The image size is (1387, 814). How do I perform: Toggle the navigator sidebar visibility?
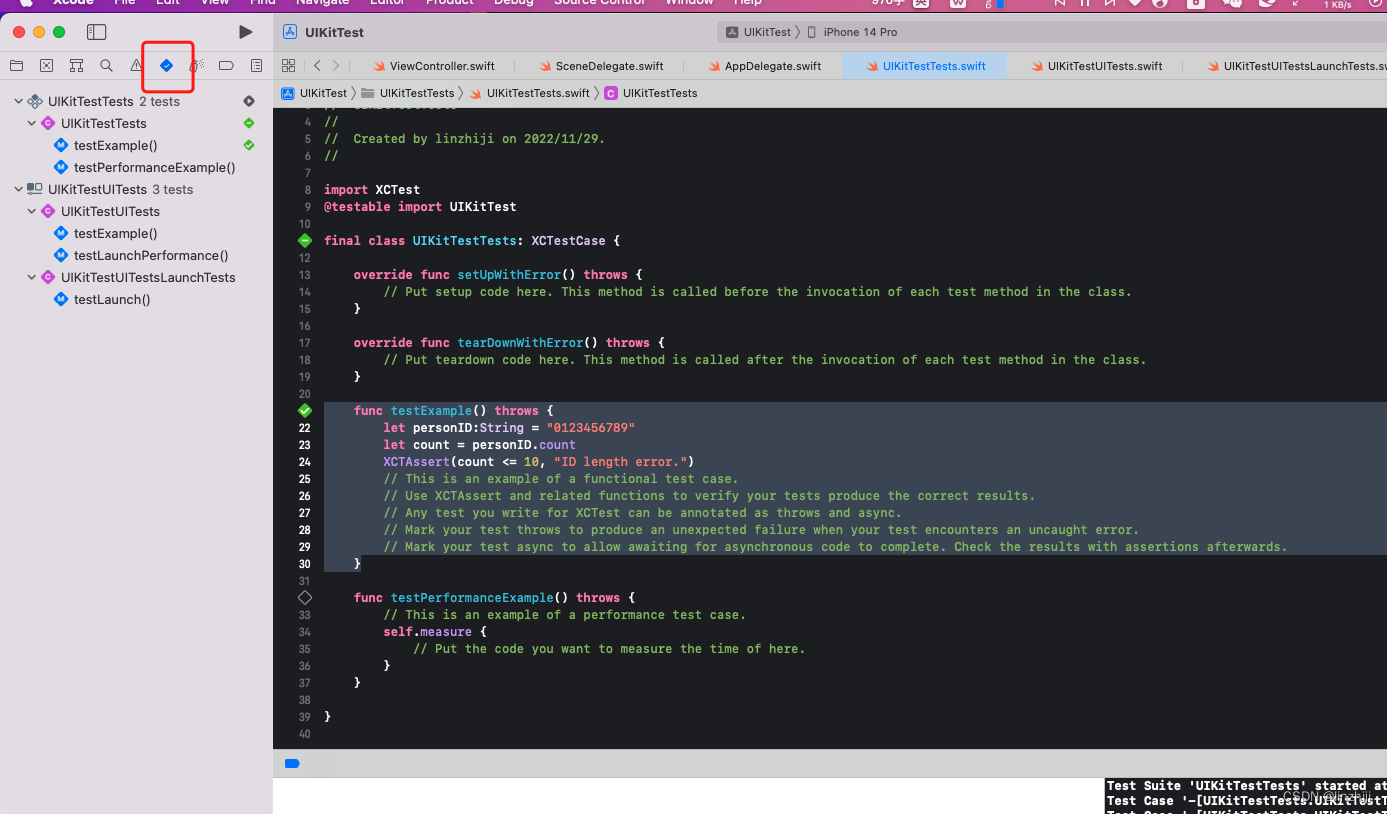point(96,31)
